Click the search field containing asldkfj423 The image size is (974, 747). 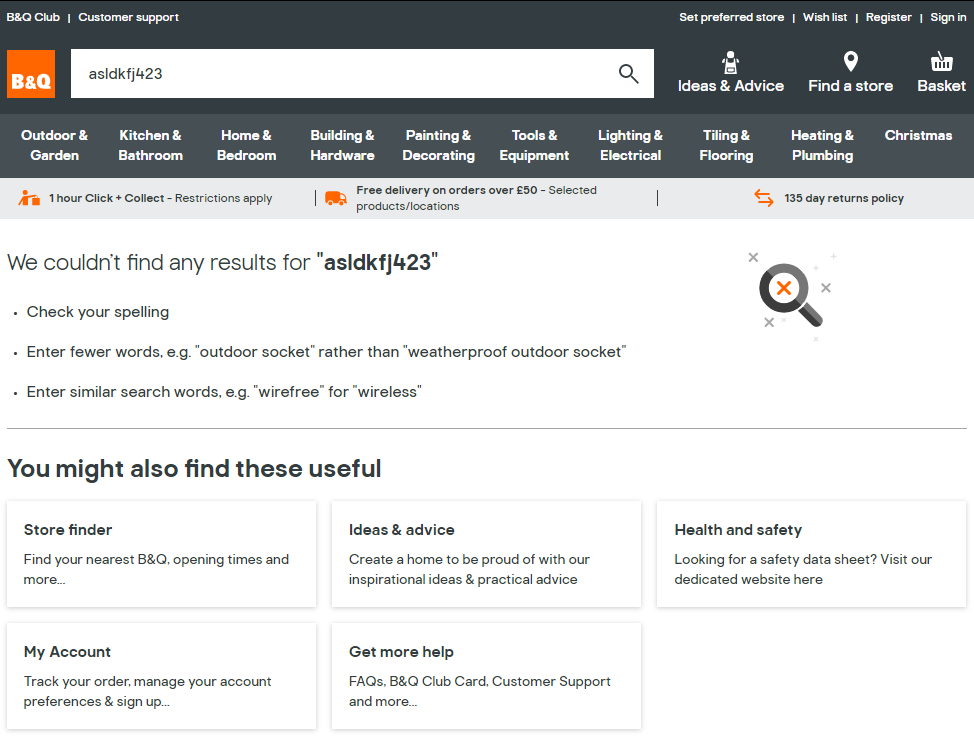click(362, 73)
